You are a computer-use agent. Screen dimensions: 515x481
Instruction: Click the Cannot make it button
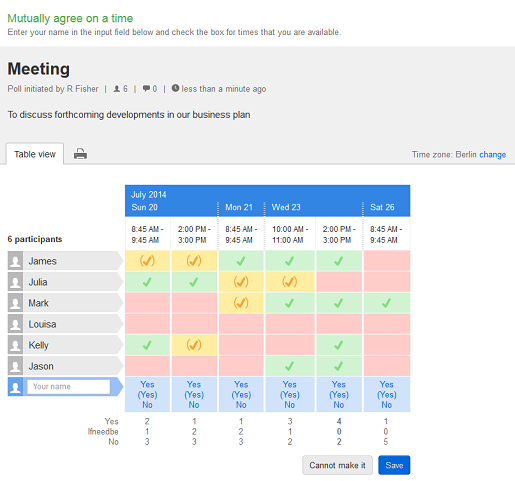pyautogui.click(x=337, y=465)
